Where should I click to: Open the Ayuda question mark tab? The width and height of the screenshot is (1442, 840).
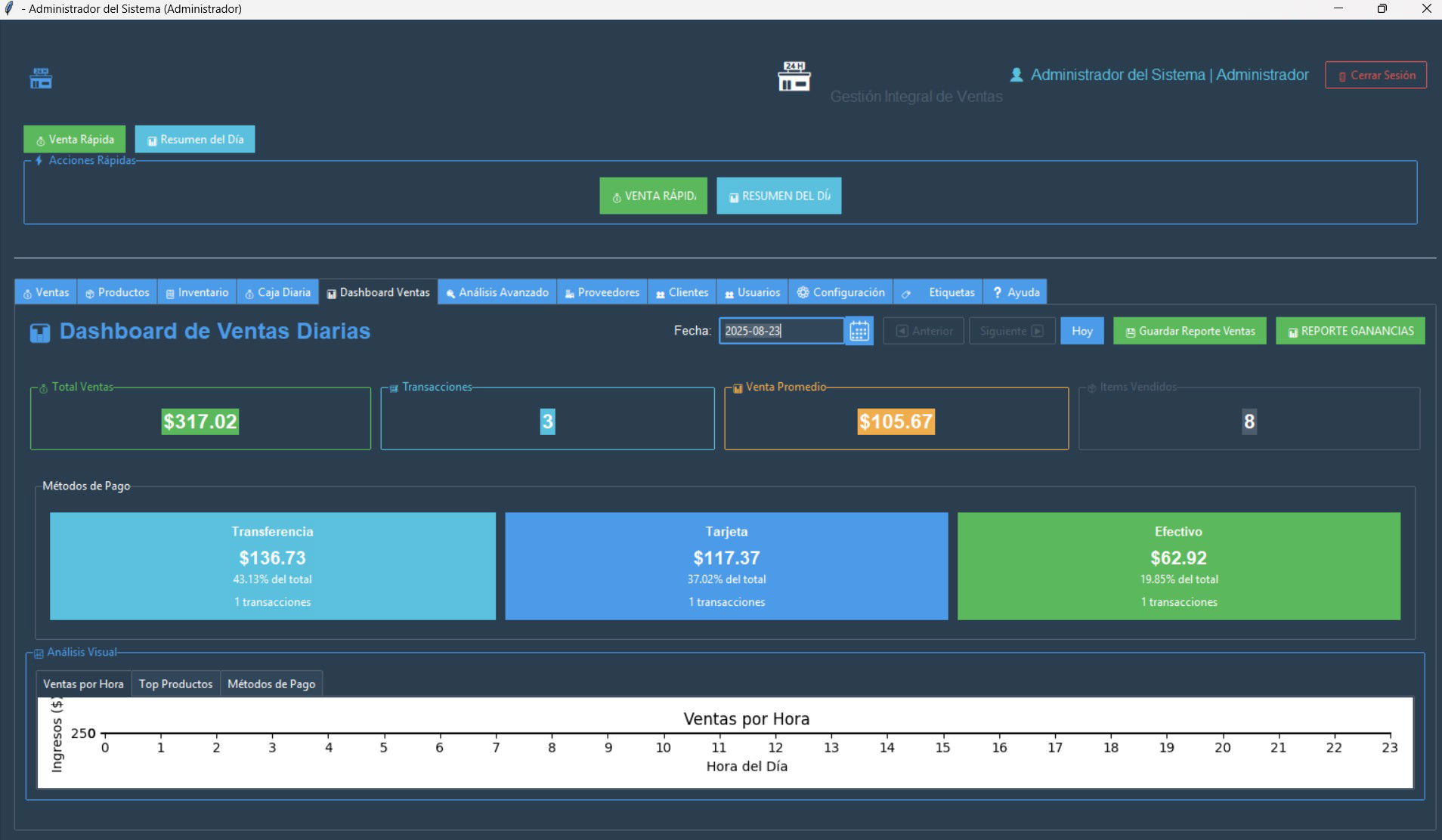pos(1016,292)
